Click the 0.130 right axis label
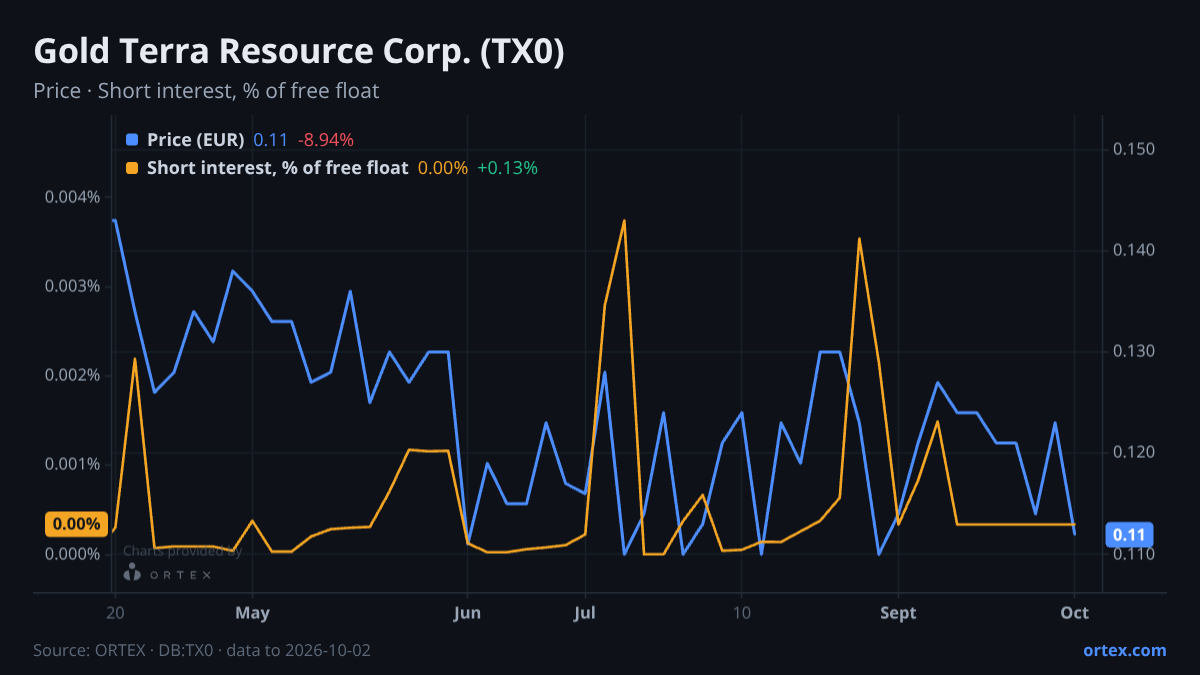Viewport: 1200px width, 675px height. click(1134, 351)
